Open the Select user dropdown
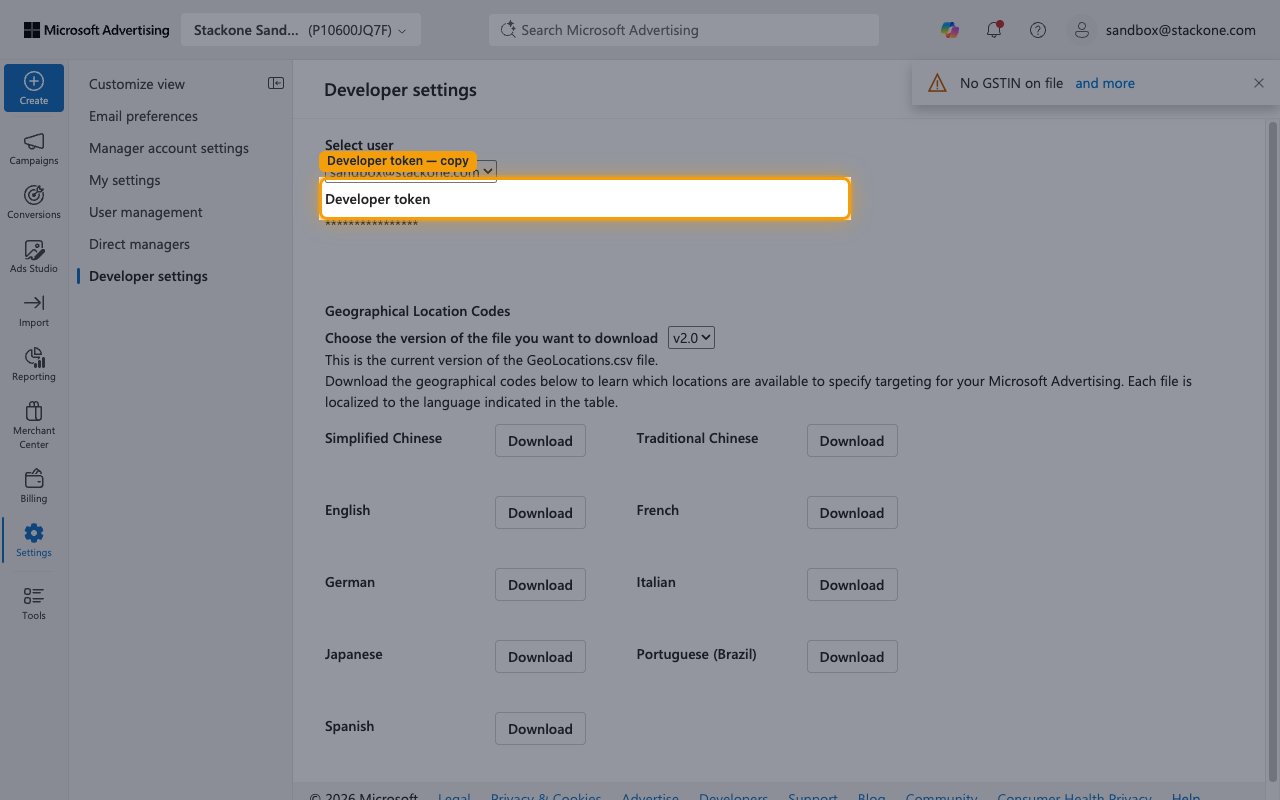The width and height of the screenshot is (1280, 800). [x=411, y=171]
